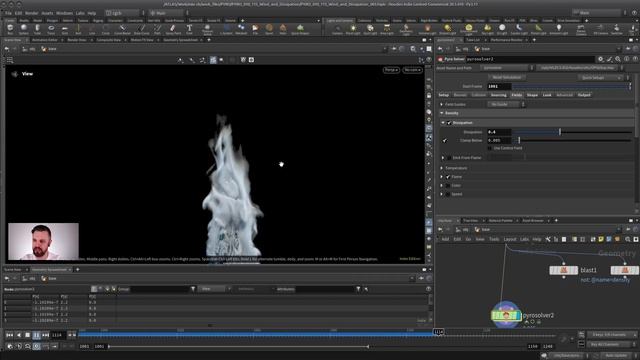Click the Reset Simulation button

506,78
